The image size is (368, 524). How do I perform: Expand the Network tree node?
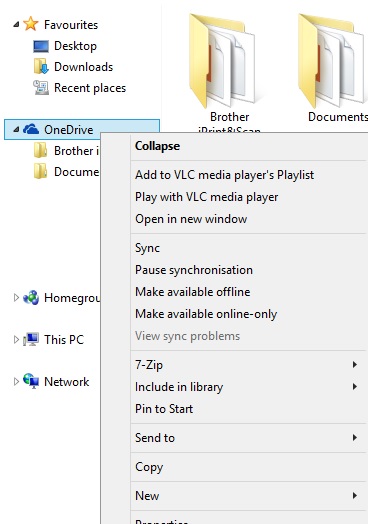(x=16, y=381)
